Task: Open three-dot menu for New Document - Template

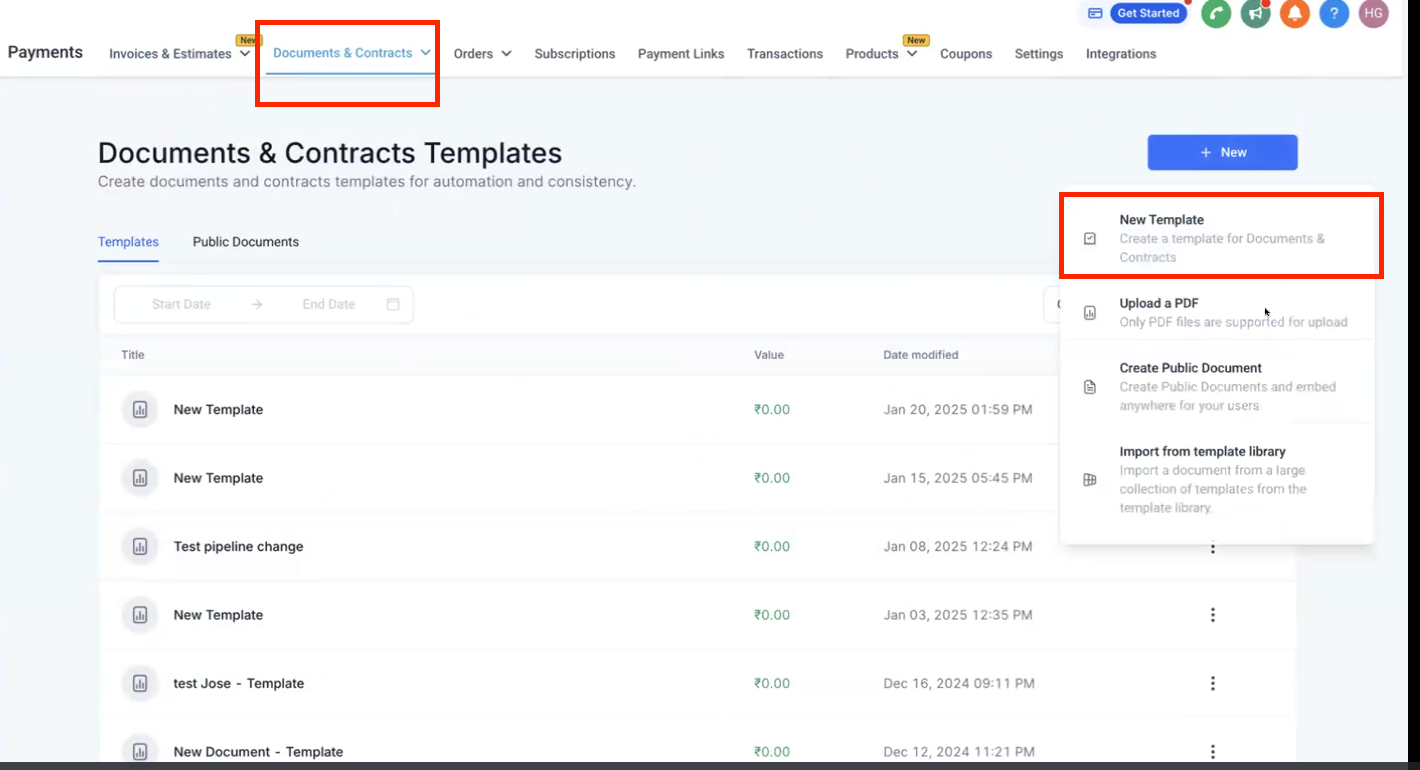Action: 1213,752
